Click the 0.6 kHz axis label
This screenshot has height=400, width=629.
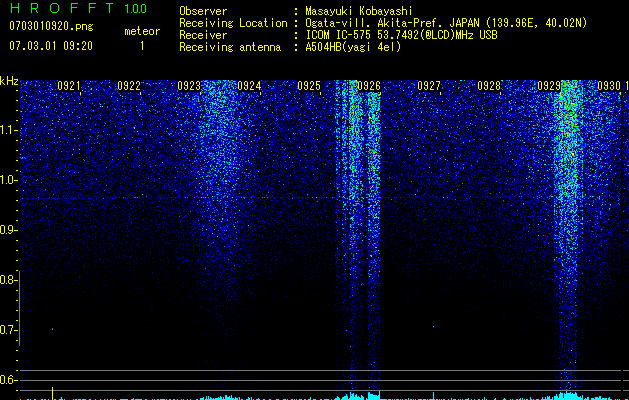point(8,380)
